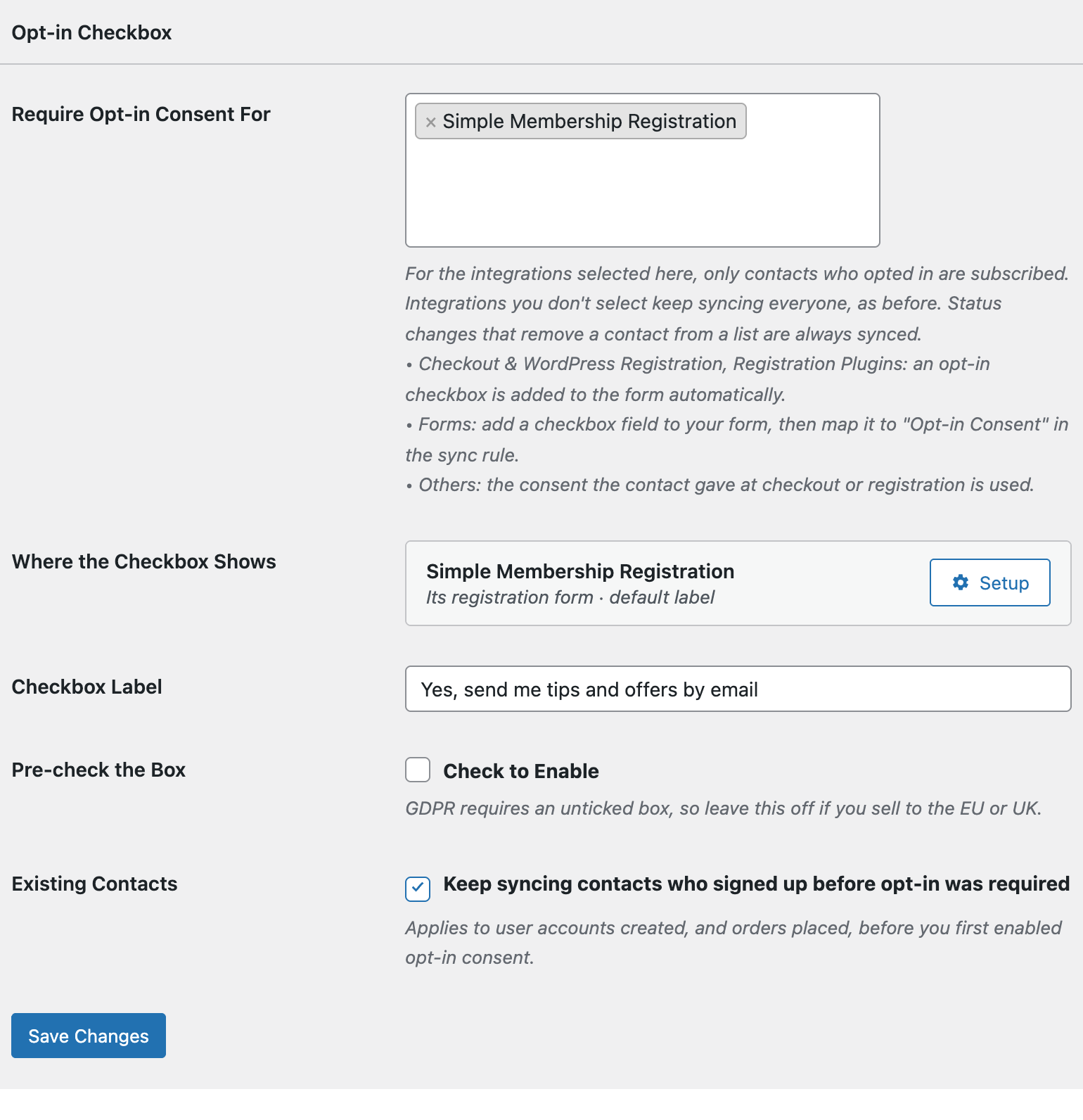Screen dimensions: 1083x1120
Task: Click the Simple Membership Registration card title
Action: (580, 571)
